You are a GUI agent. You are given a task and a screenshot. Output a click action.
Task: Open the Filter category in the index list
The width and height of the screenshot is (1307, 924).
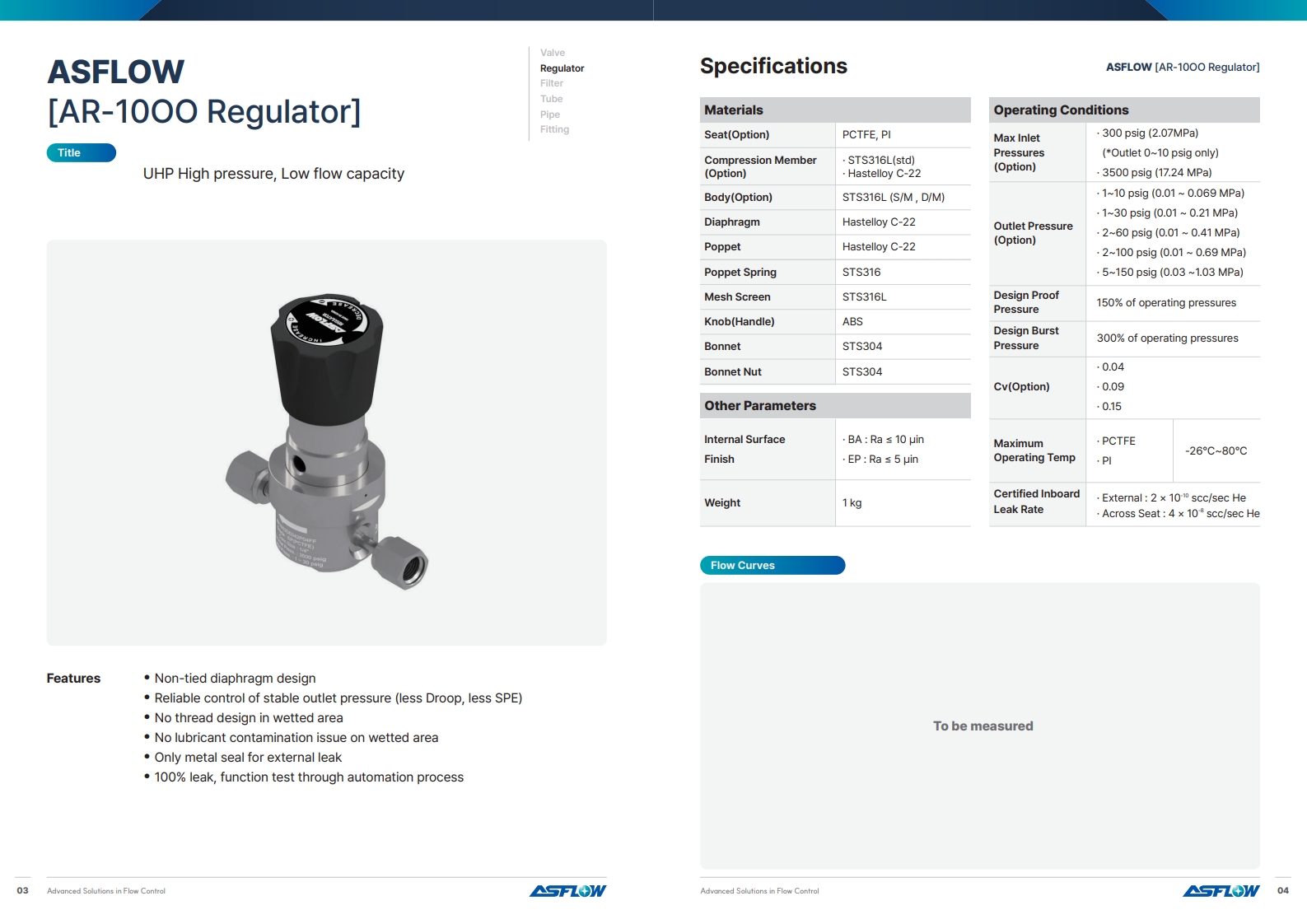pyautogui.click(x=551, y=83)
